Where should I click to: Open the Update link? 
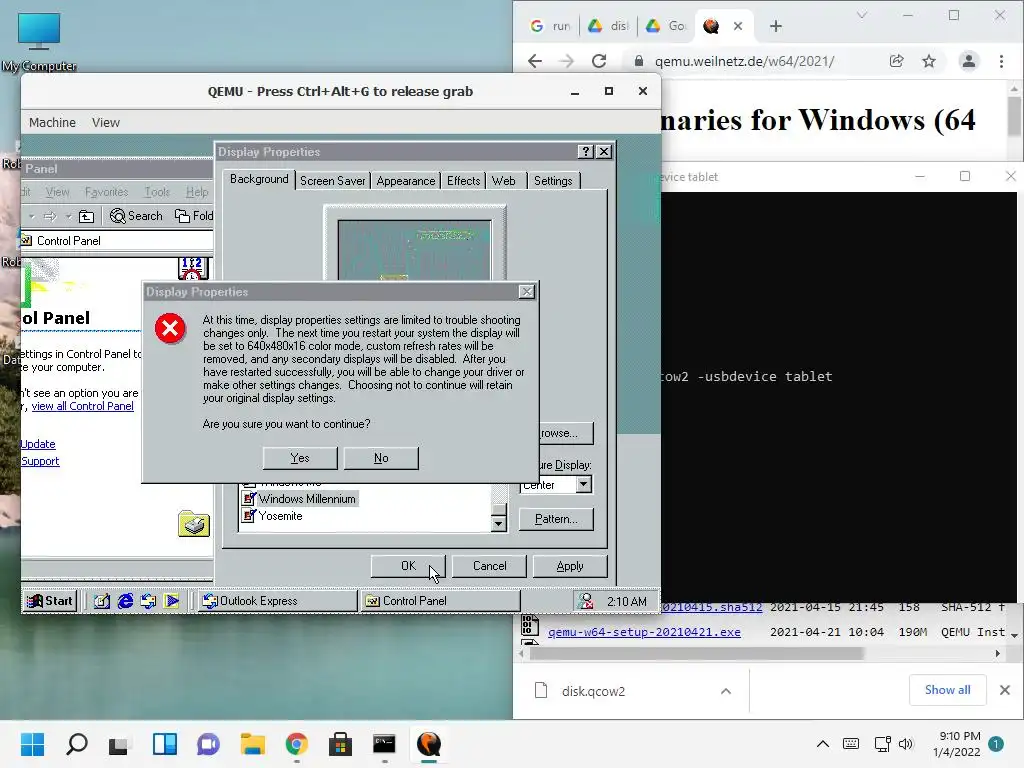(x=38, y=444)
